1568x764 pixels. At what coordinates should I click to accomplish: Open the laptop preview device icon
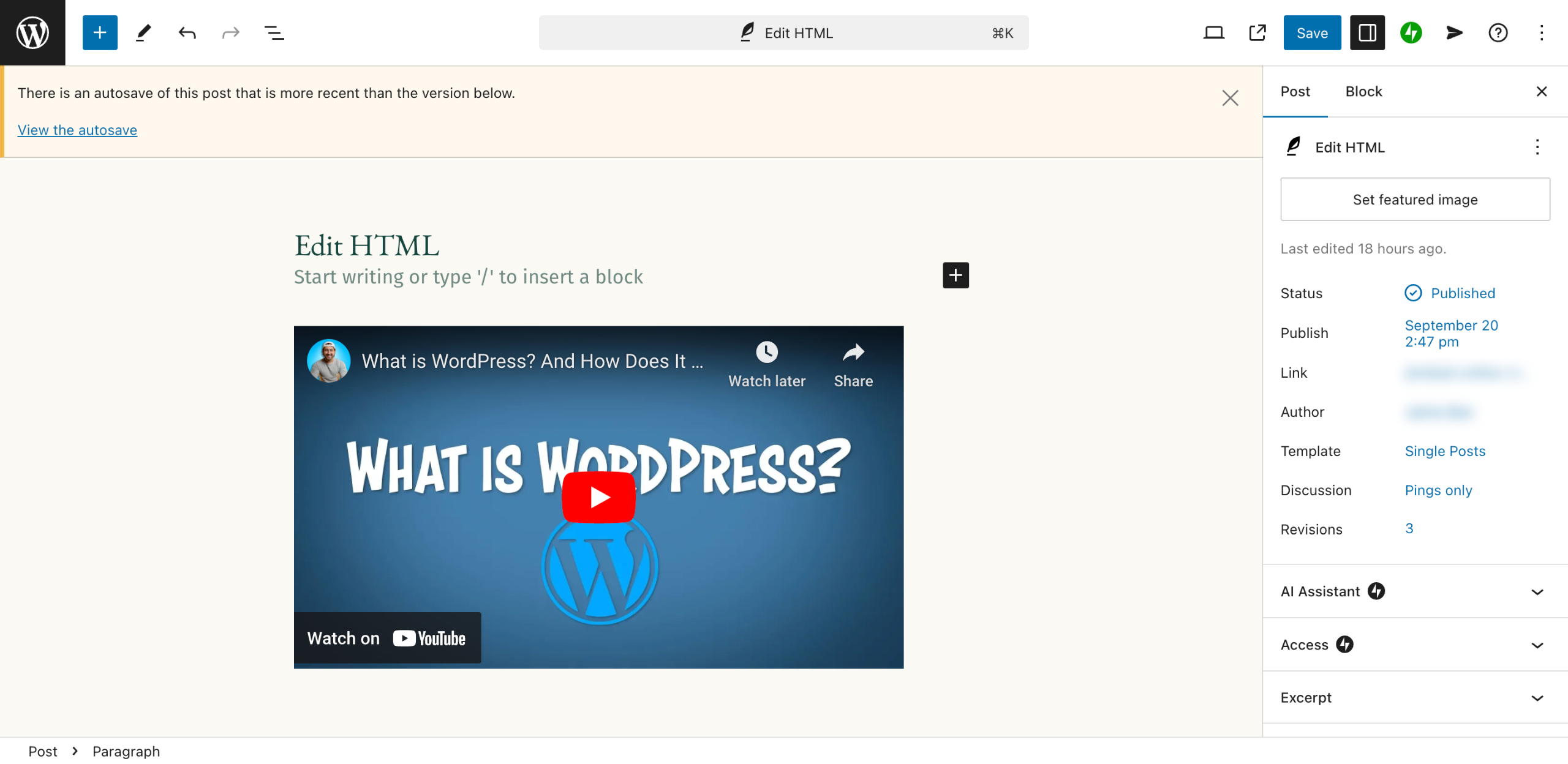click(1213, 32)
